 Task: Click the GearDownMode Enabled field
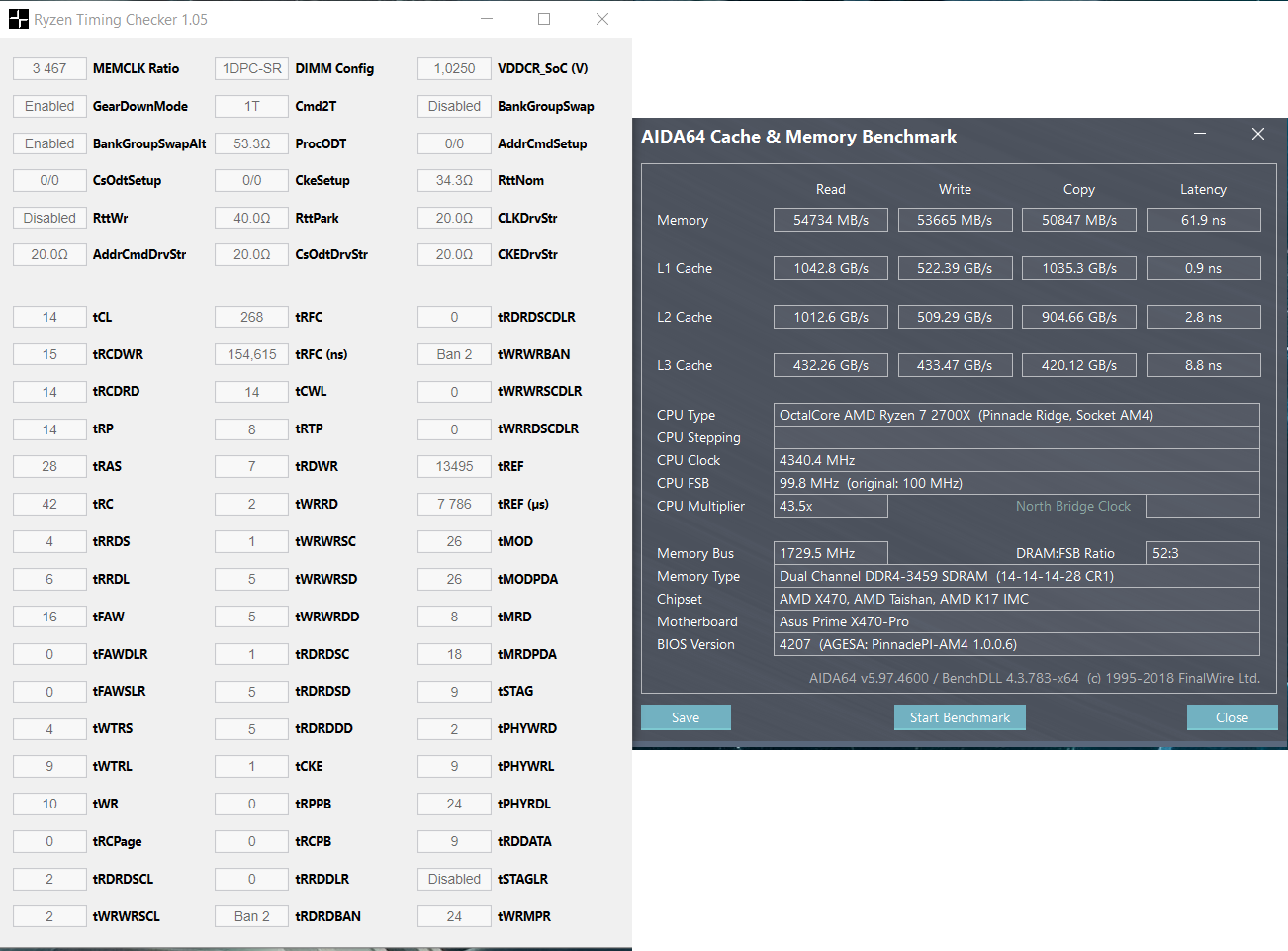[x=49, y=106]
